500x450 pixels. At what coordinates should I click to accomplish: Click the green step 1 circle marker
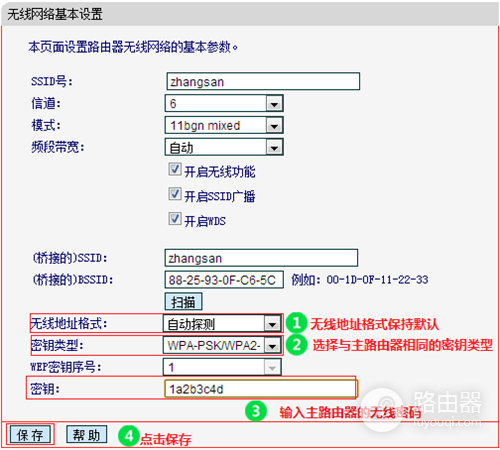pos(296,323)
